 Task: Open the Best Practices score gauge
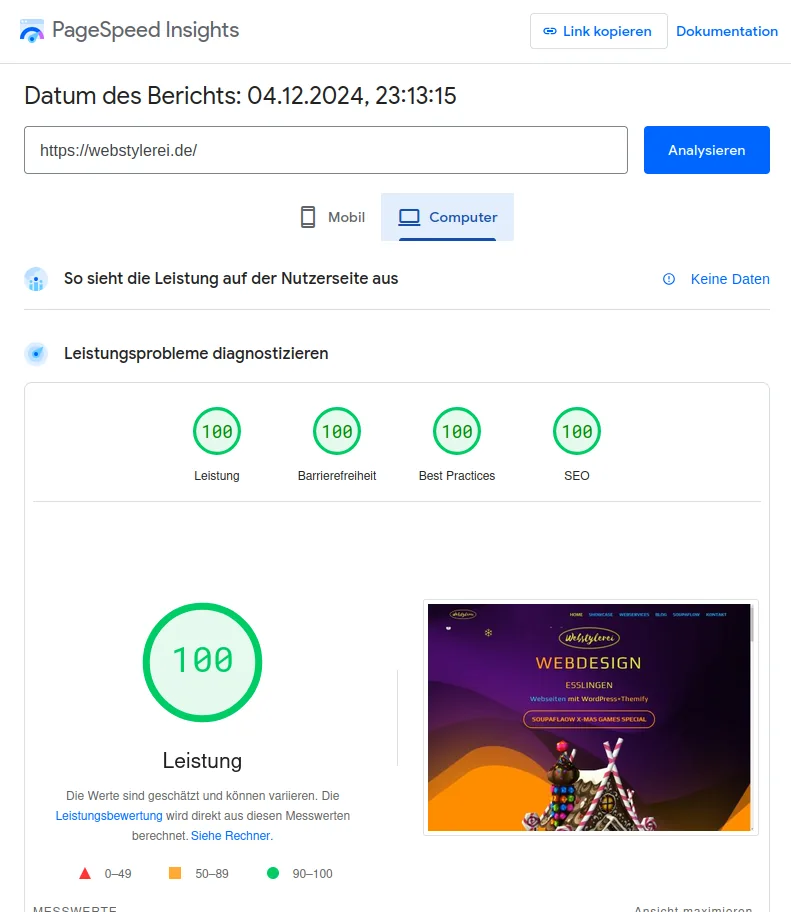coord(457,431)
